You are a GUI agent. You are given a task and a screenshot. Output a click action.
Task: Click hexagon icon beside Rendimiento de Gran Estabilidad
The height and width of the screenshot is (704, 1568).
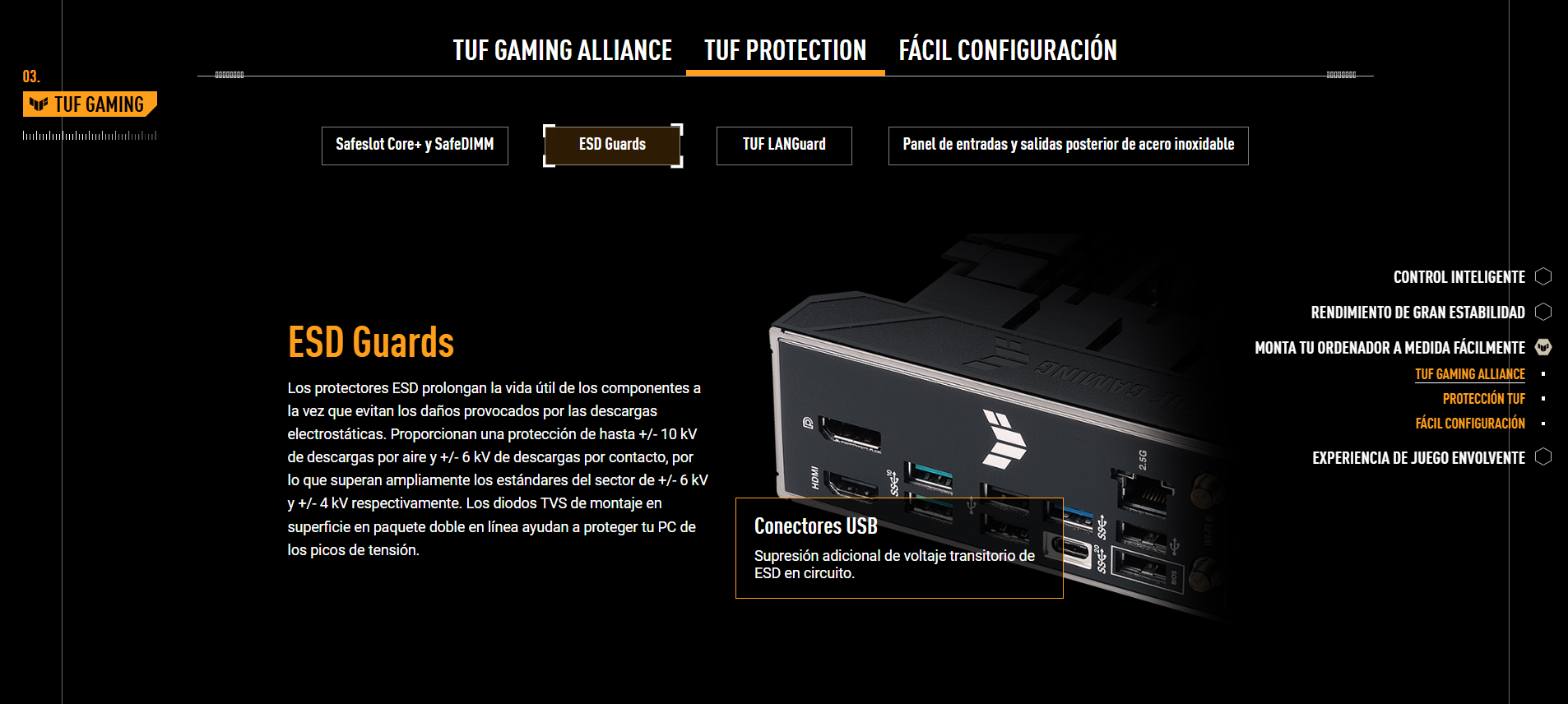[x=1543, y=312]
